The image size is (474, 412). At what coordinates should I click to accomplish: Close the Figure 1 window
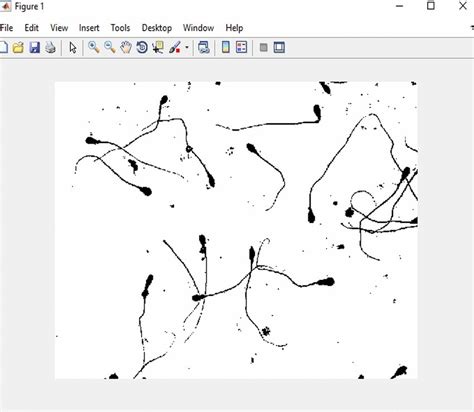[x=463, y=6]
